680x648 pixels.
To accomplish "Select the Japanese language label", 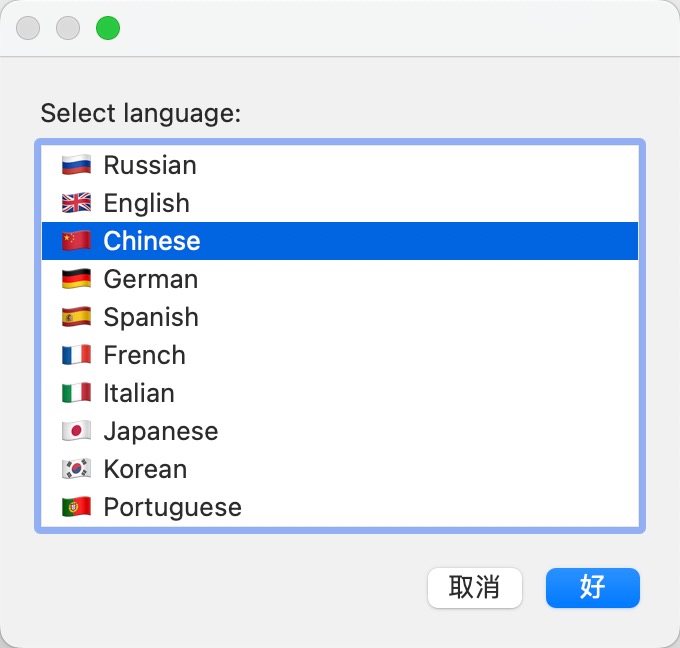I will [160, 431].
